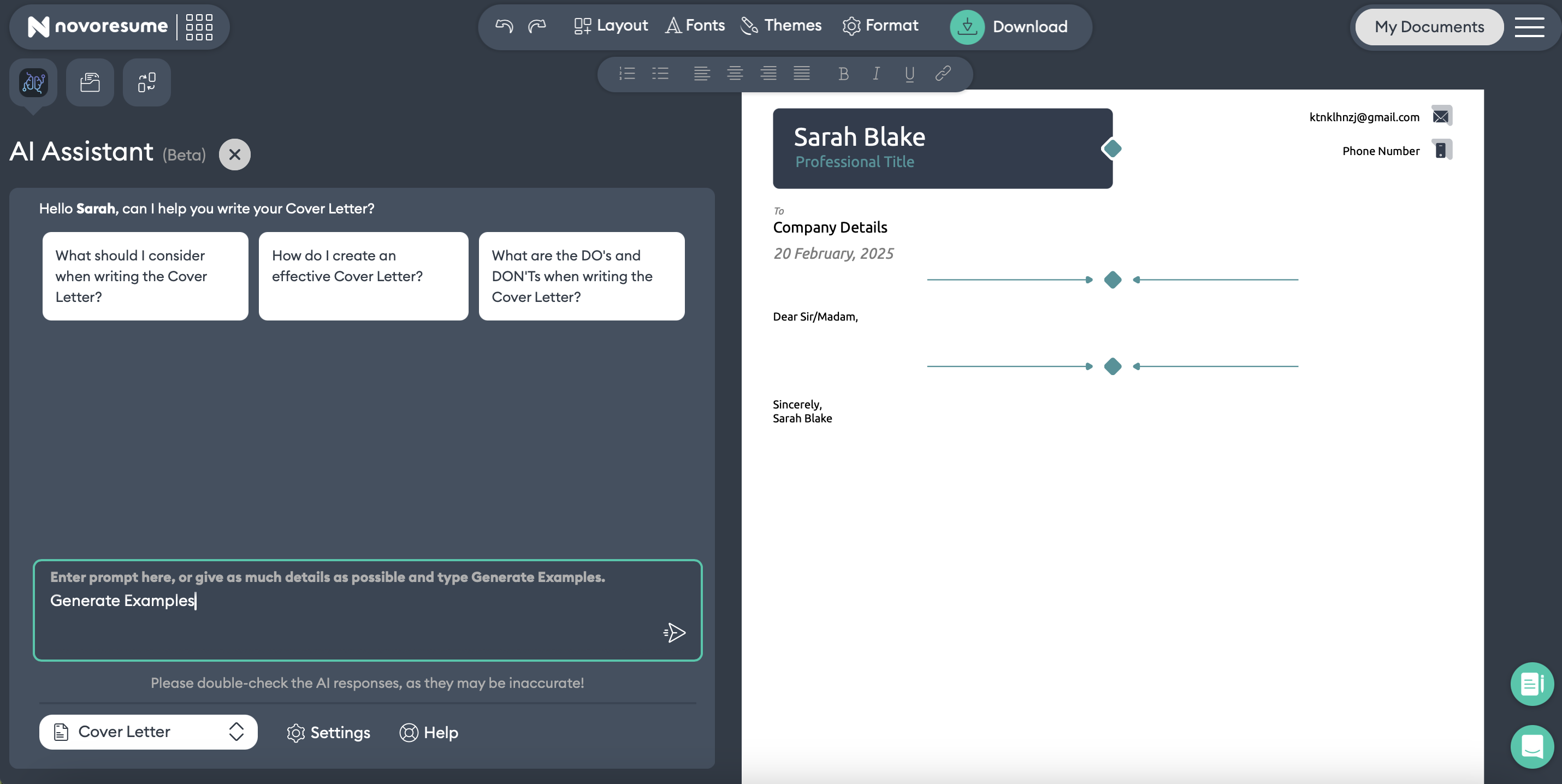
Task: Close the AI Assistant panel
Action: pyautogui.click(x=235, y=155)
